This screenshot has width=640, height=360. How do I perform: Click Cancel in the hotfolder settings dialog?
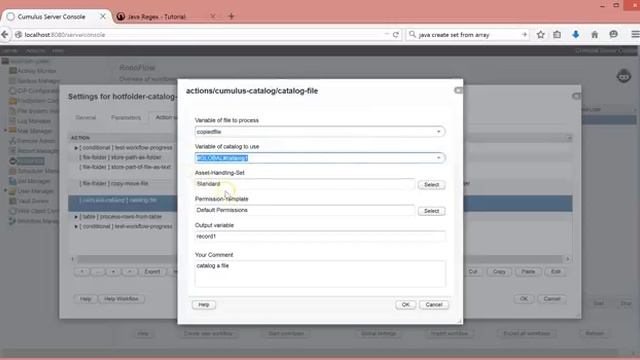point(552,299)
